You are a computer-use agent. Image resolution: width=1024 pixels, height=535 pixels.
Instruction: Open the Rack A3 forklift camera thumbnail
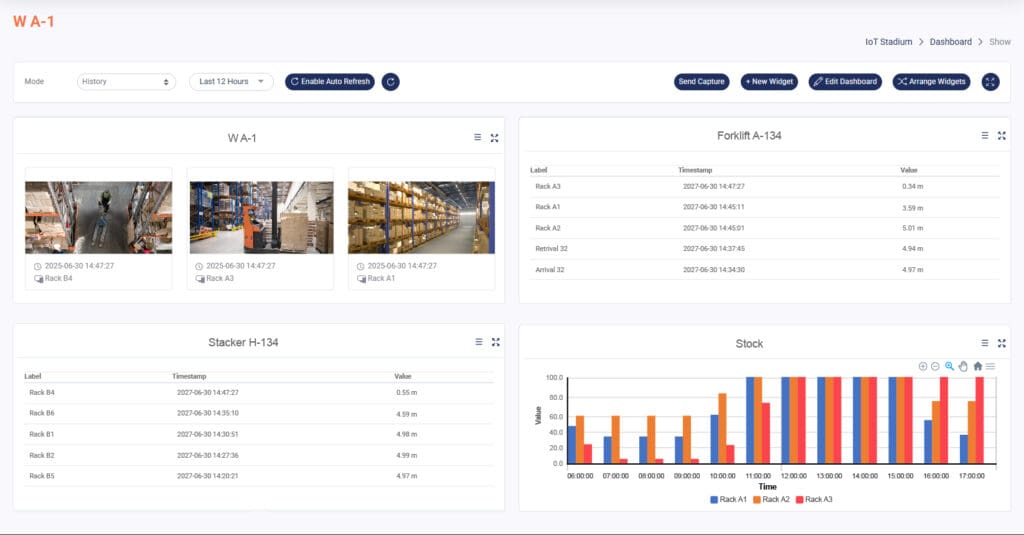[260, 217]
